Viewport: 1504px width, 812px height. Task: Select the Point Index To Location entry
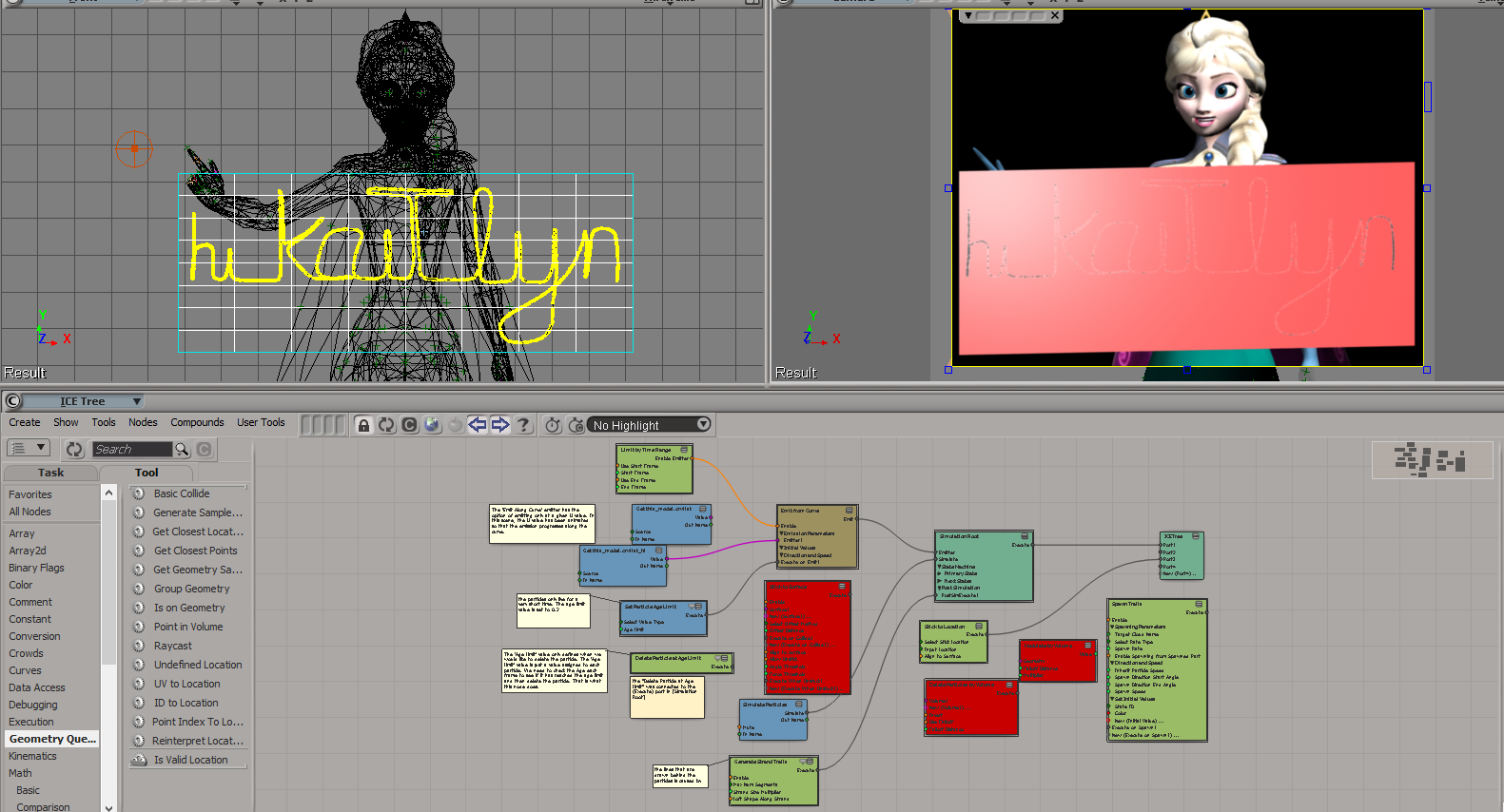pyautogui.click(x=198, y=722)
